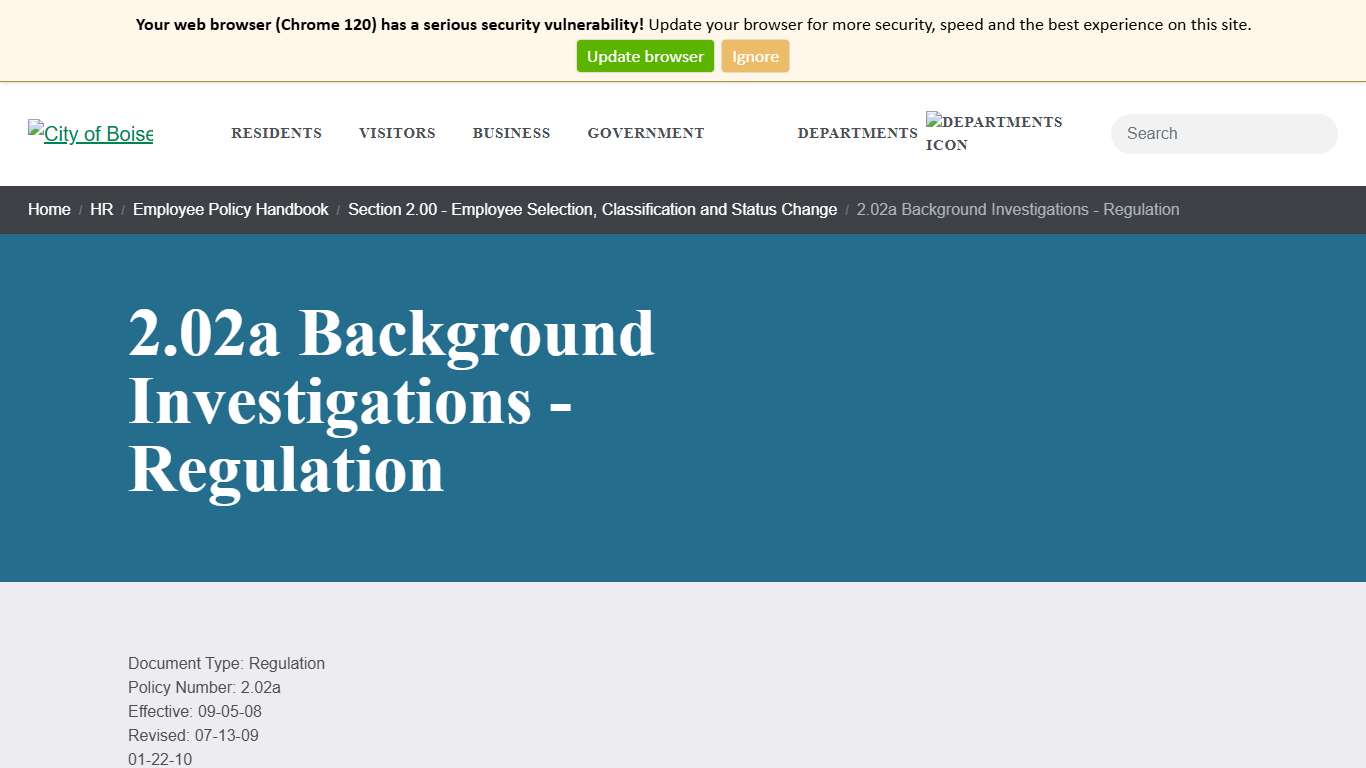Click the current page breadcrumb 2.02a

[x=1017, y=210]
